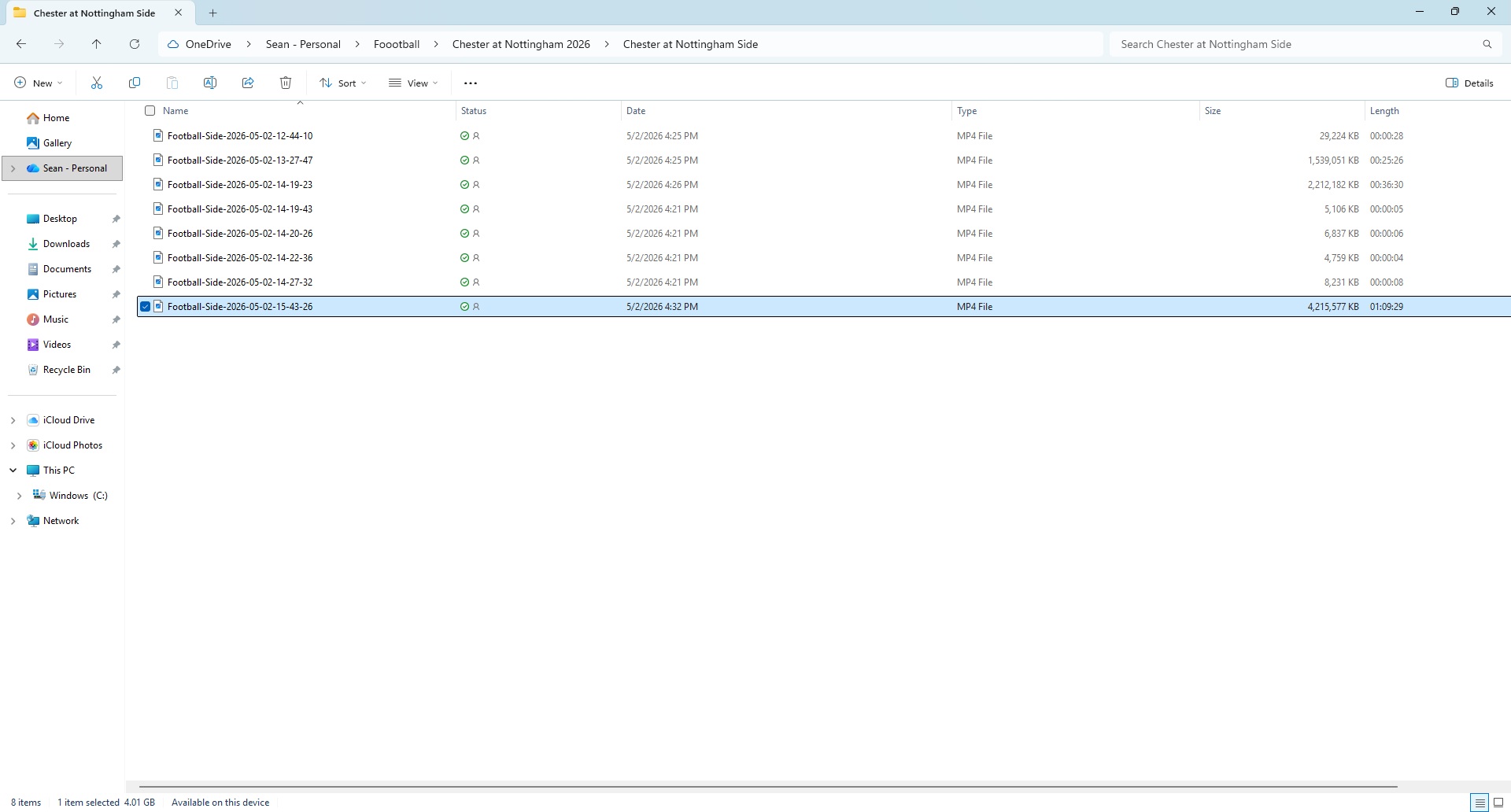1511x812 pixels.
Task: Navigate to Foootball breadcrumb
Action: [x=397, y=44]
